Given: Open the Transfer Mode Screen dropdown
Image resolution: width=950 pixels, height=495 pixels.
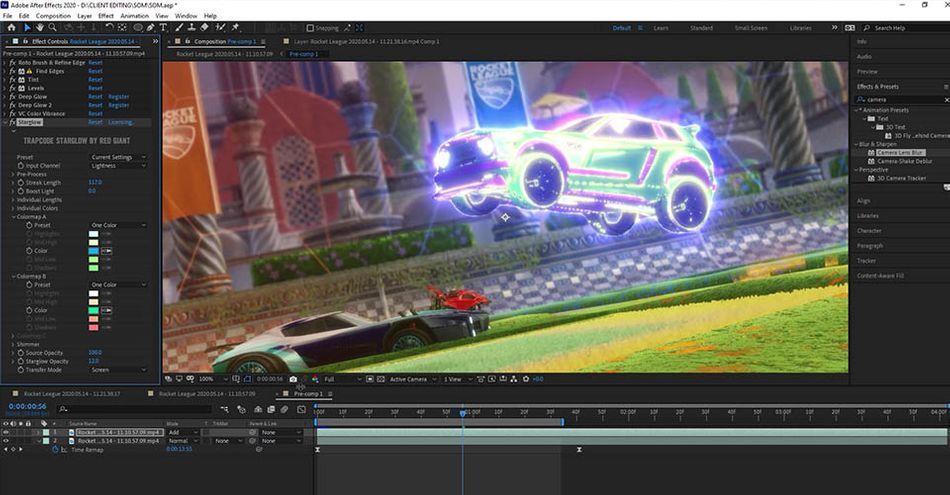Looking at the screenshot, I should pos(119,370).
